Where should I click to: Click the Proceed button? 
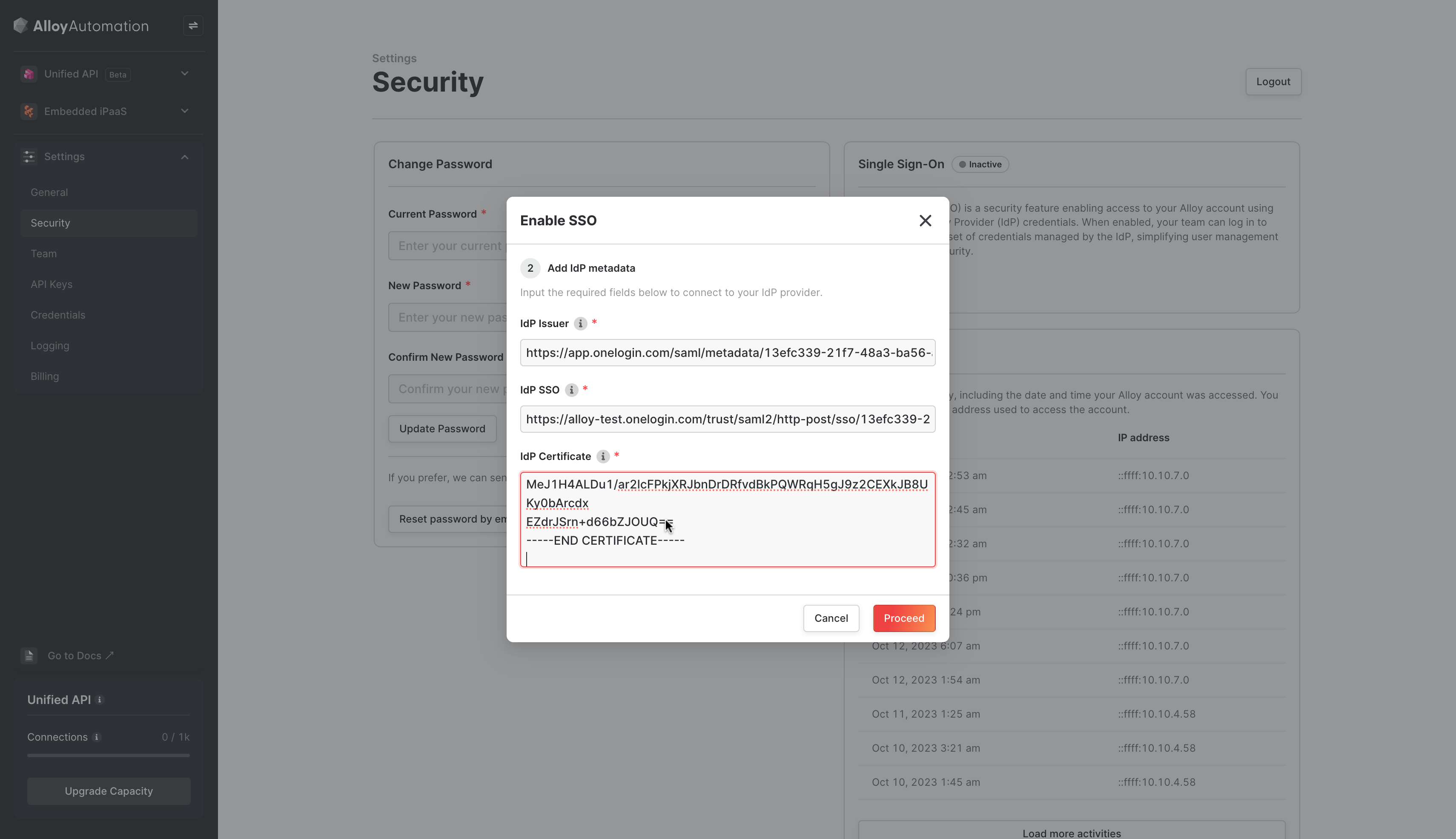[904, 618]
